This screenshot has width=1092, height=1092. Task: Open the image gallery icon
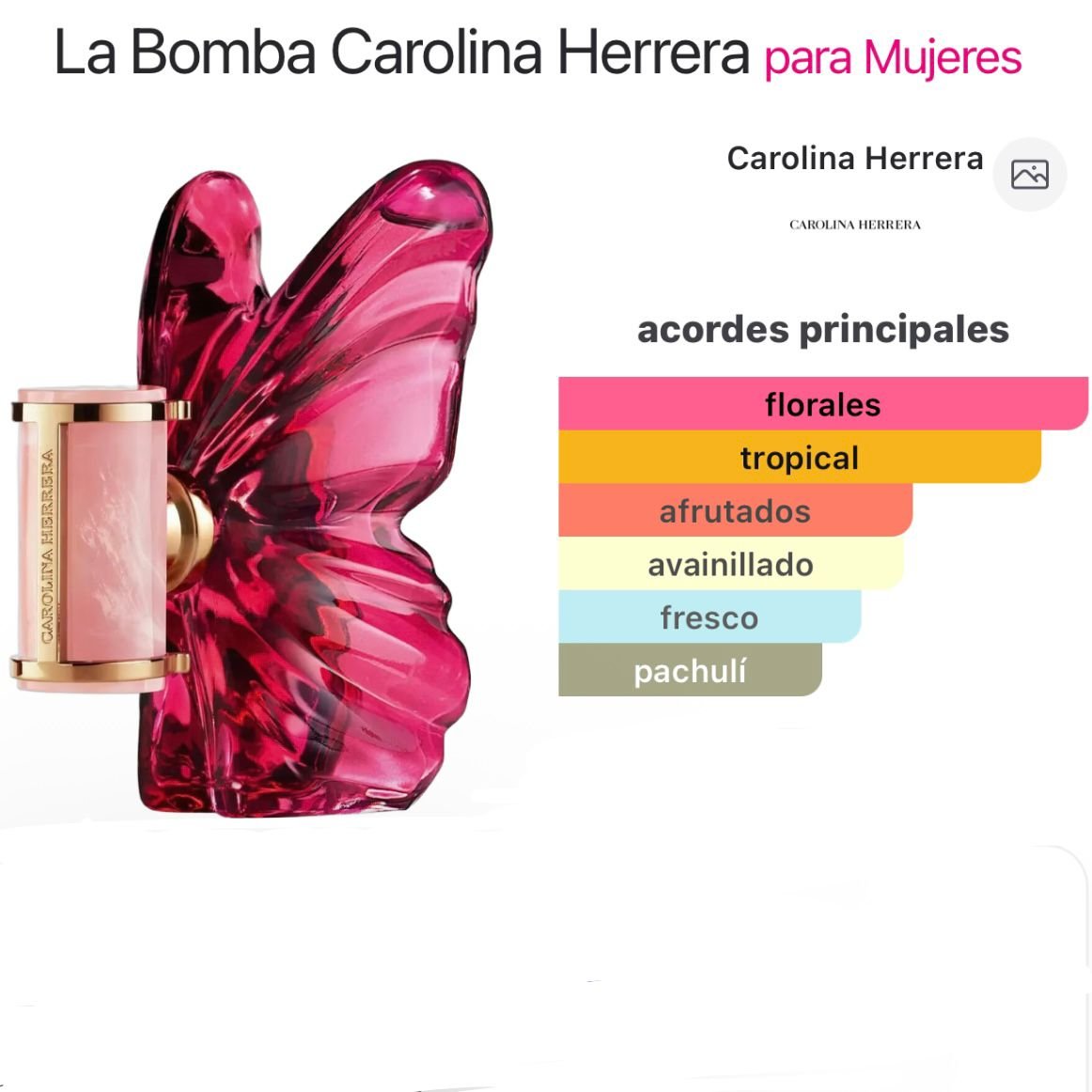tap(1029, 174)
